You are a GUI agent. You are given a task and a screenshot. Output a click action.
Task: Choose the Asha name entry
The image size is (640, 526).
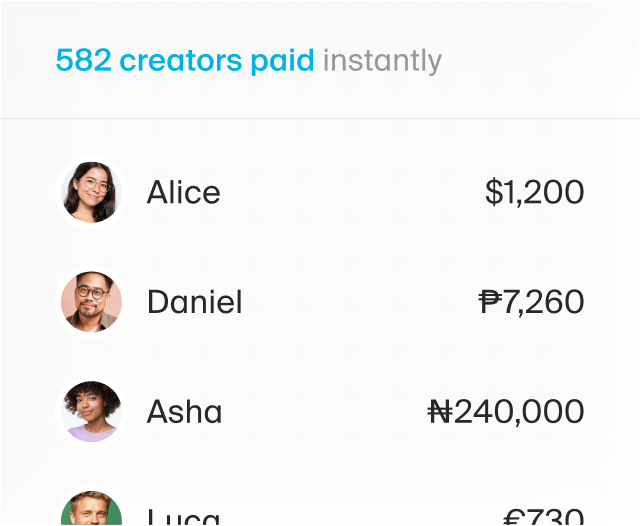coord(184,411)
